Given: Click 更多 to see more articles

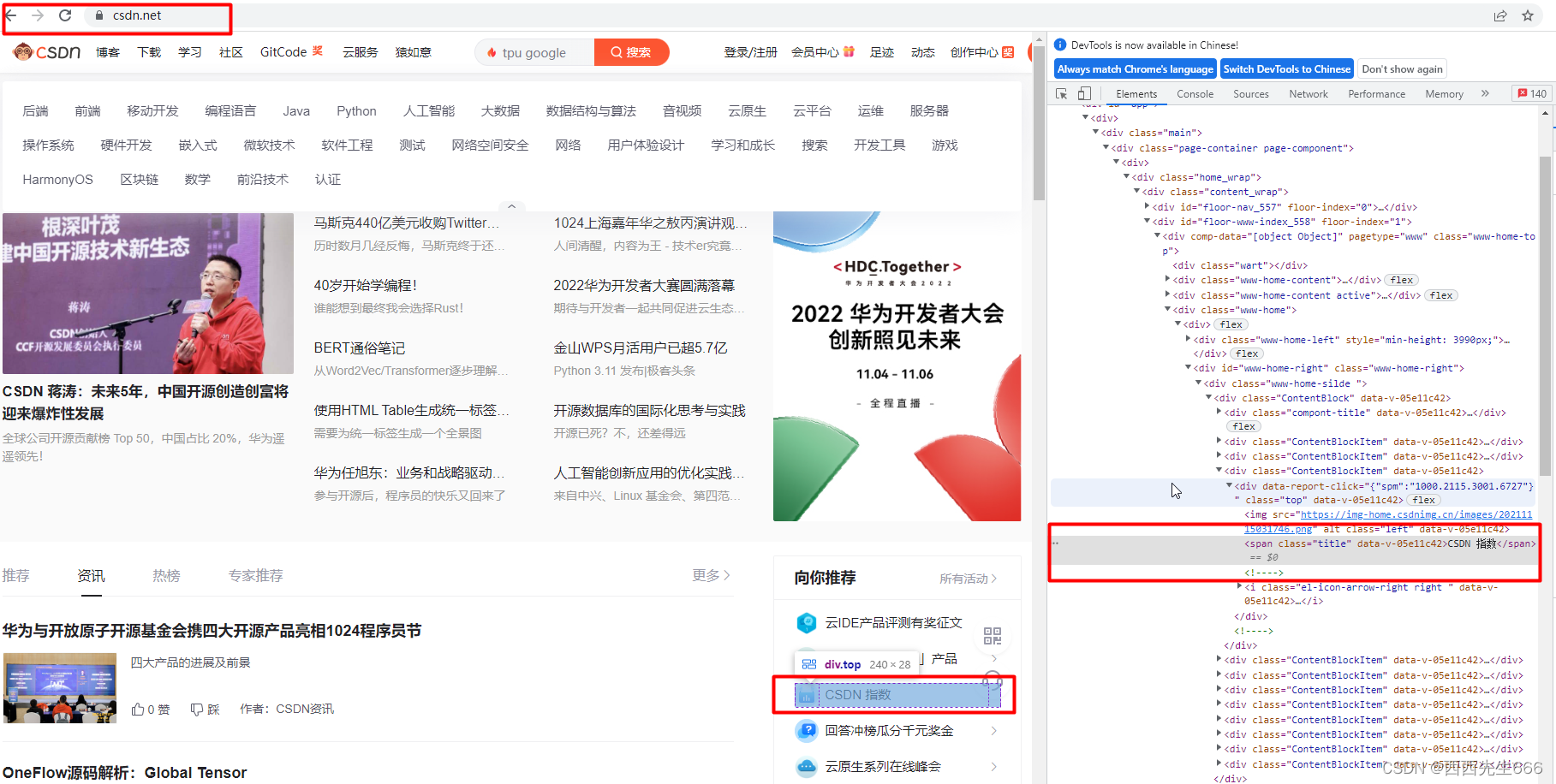Looking at the screenshot, I should (711, 576).
